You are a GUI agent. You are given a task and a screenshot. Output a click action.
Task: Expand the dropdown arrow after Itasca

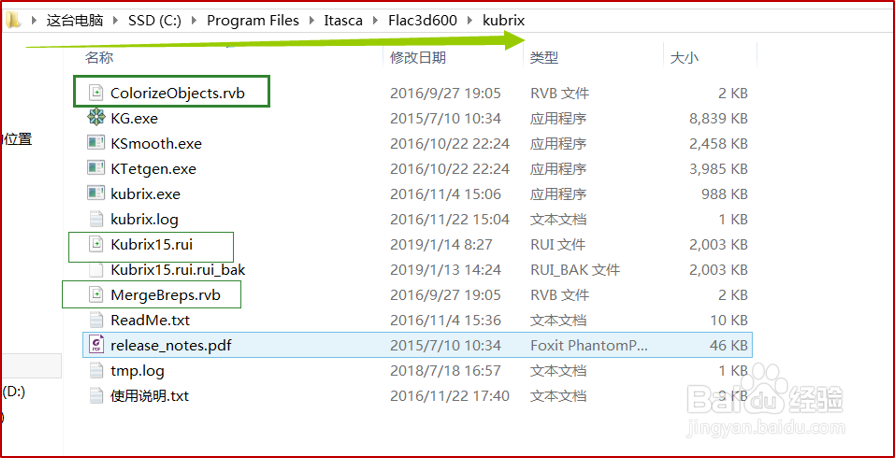click(376, 21)
